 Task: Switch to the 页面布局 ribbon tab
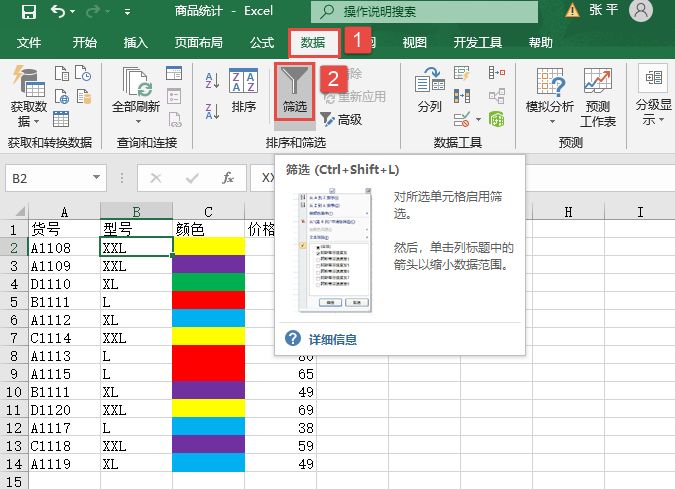point(198,43)
